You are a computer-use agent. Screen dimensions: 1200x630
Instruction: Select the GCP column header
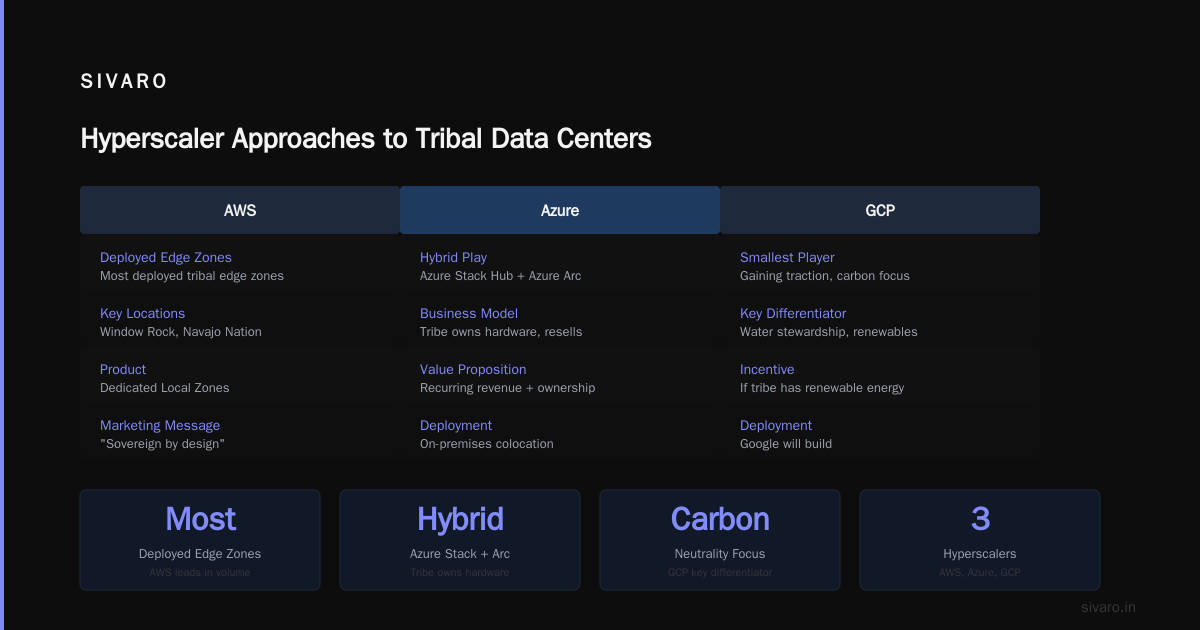click(x=880, y=210)
